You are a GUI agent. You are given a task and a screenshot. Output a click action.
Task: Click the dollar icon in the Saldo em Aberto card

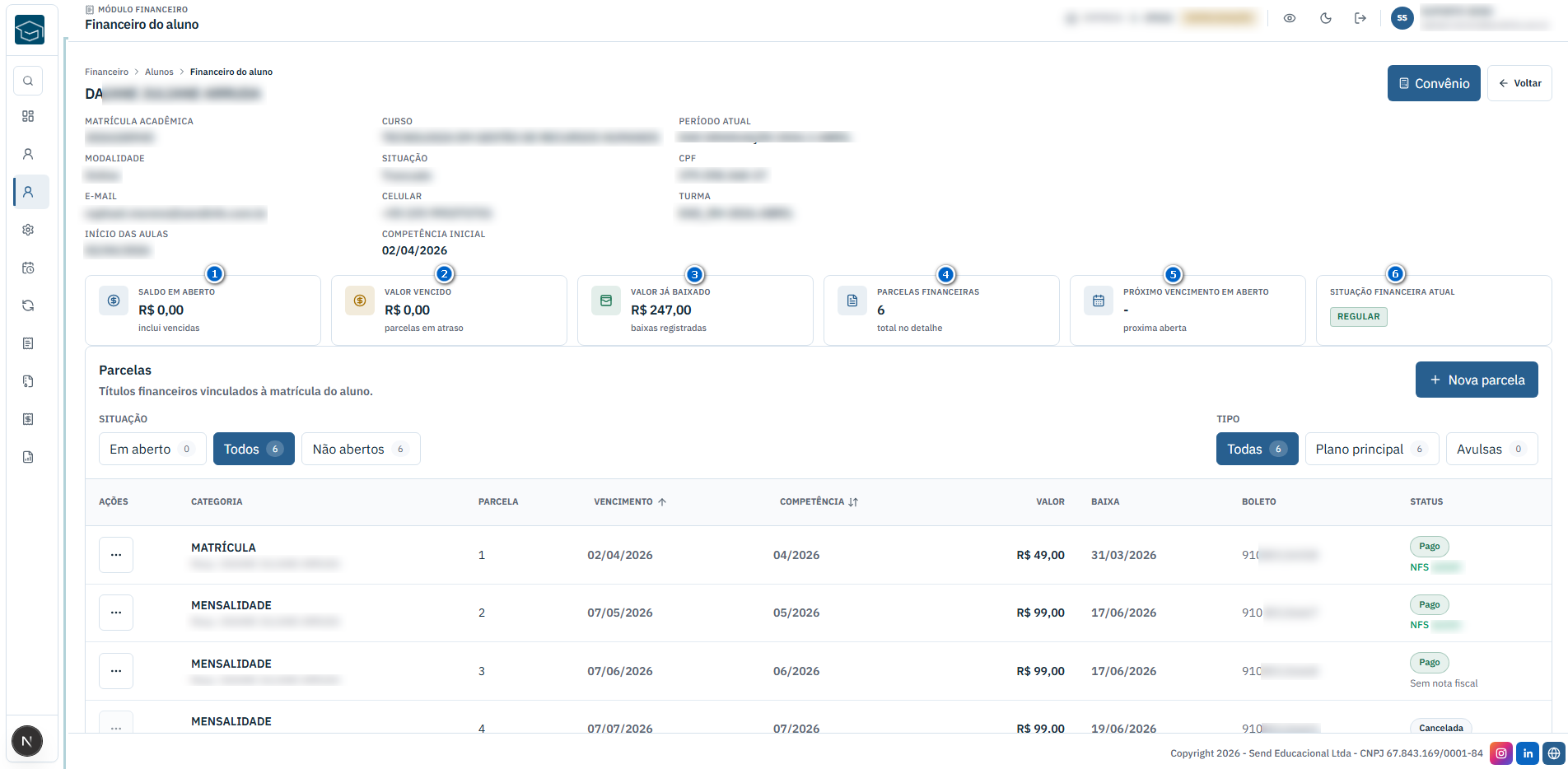(114, 301)
